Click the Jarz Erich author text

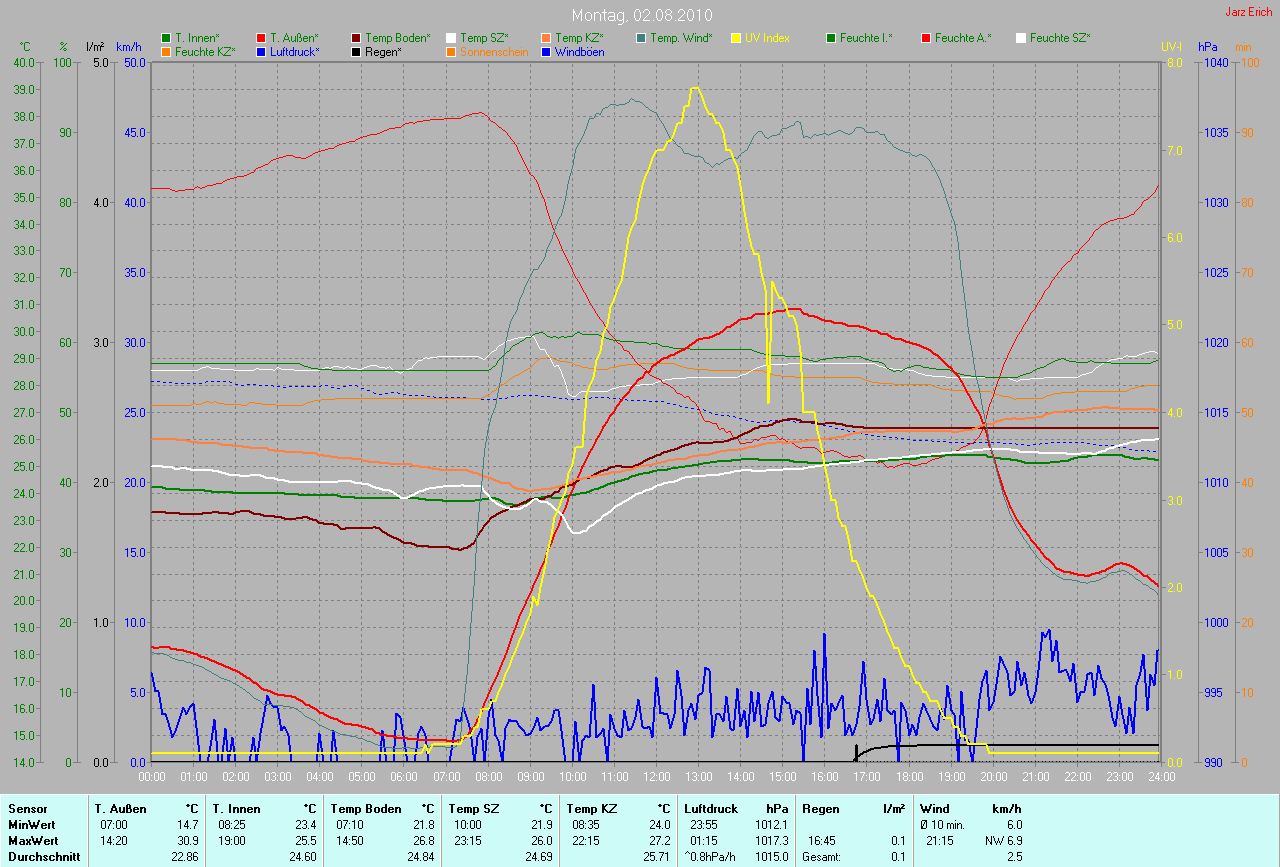pos(1249,12)
